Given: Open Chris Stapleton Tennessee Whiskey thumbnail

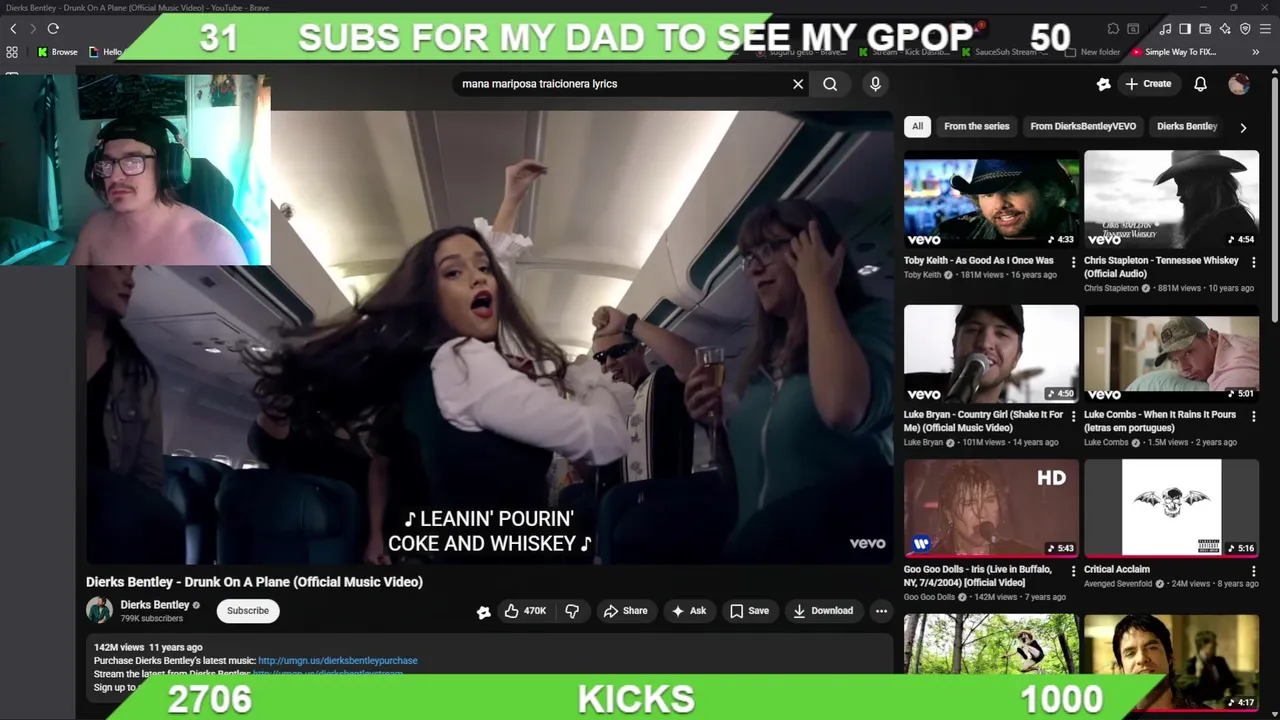Looking at the screenshot, I should 1171,199.
